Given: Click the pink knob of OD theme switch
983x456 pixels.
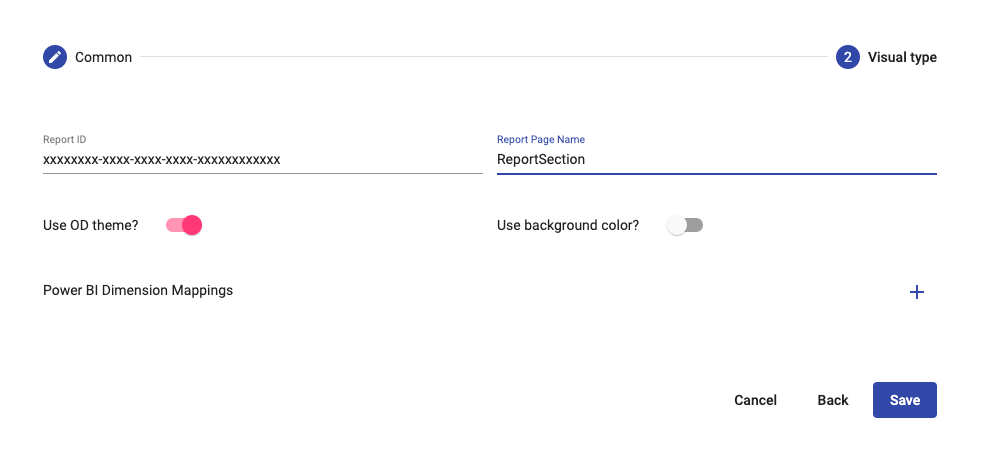Looking at the screenshot, I should coord(192,225).
